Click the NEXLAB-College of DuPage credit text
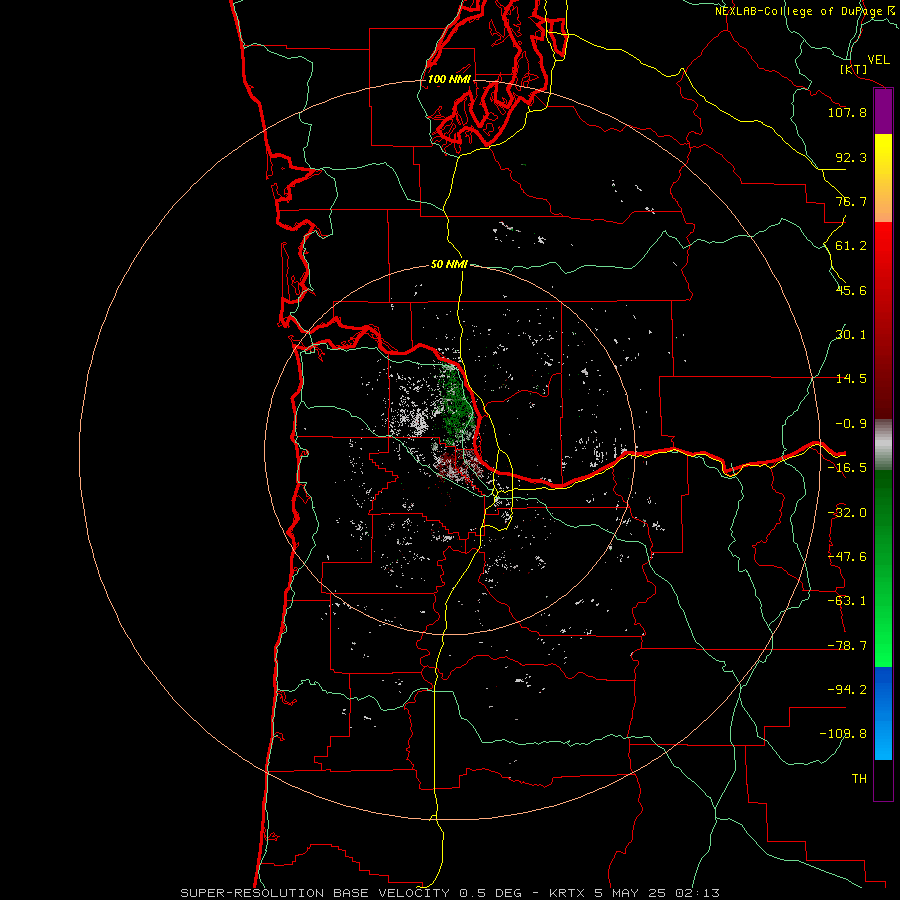 tap(806, 11)
